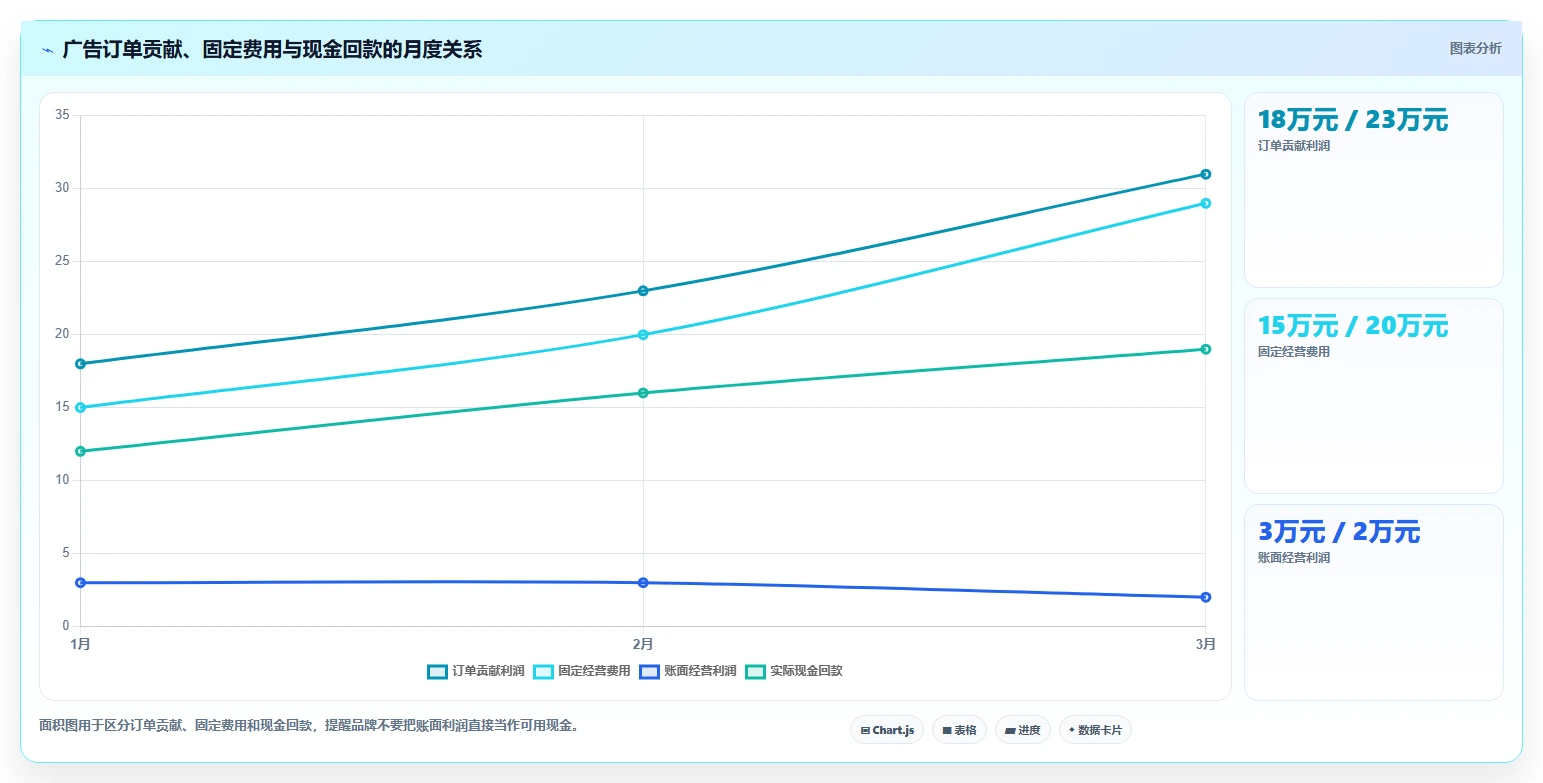
Task: Click the 数据卡片 tag chip
Action: click(x=1095, y=730)
